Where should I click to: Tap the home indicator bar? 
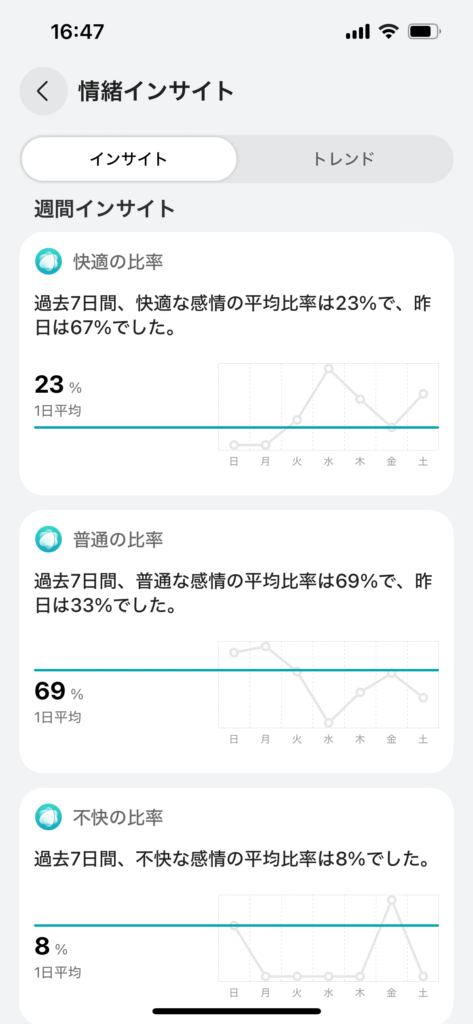tap(236, 1011)
